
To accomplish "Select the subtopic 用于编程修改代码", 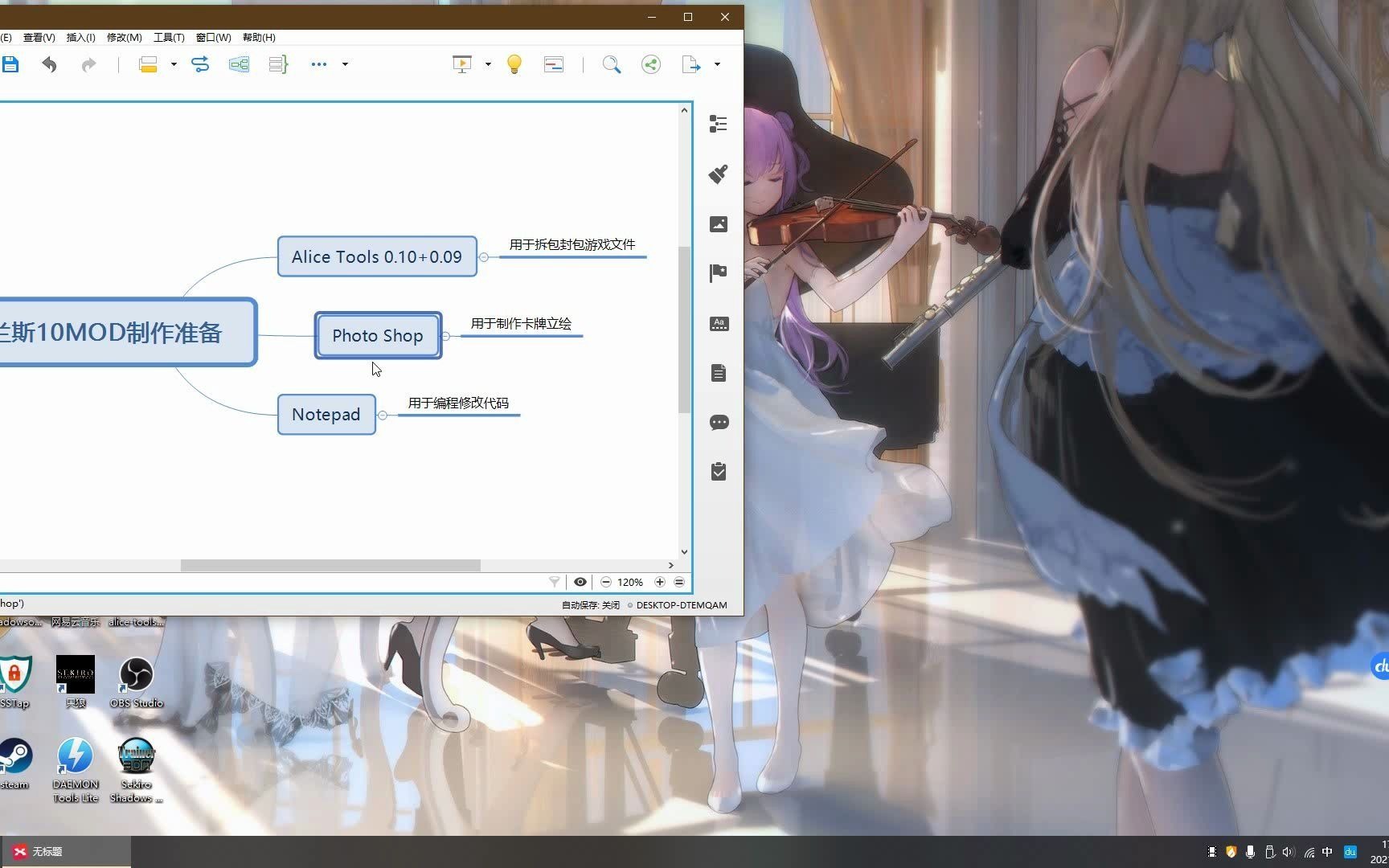I will pos(458,403).
